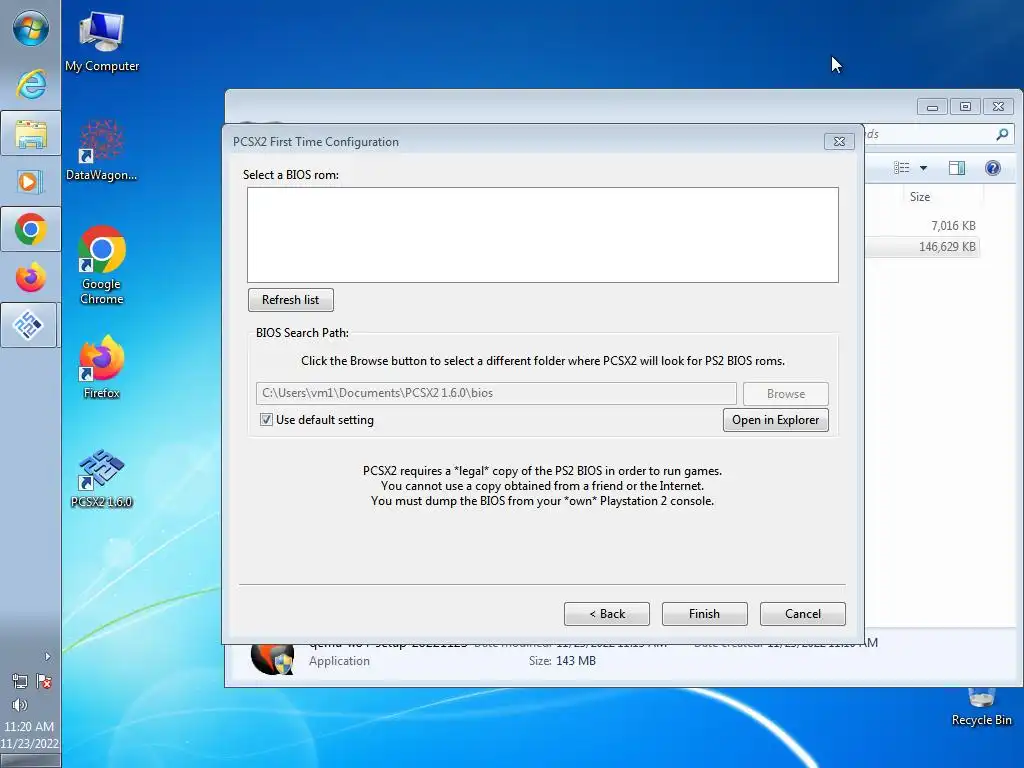This screenshot has height=768, width=1024.
Task: Click the clock showing 11:20 AM
Action: pyautogui.click(x=29, y=726)
